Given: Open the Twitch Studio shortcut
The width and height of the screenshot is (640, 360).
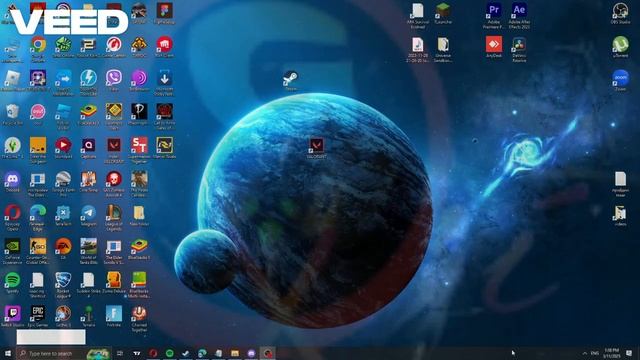Looking at the screenshot, I should coord(12,314).
